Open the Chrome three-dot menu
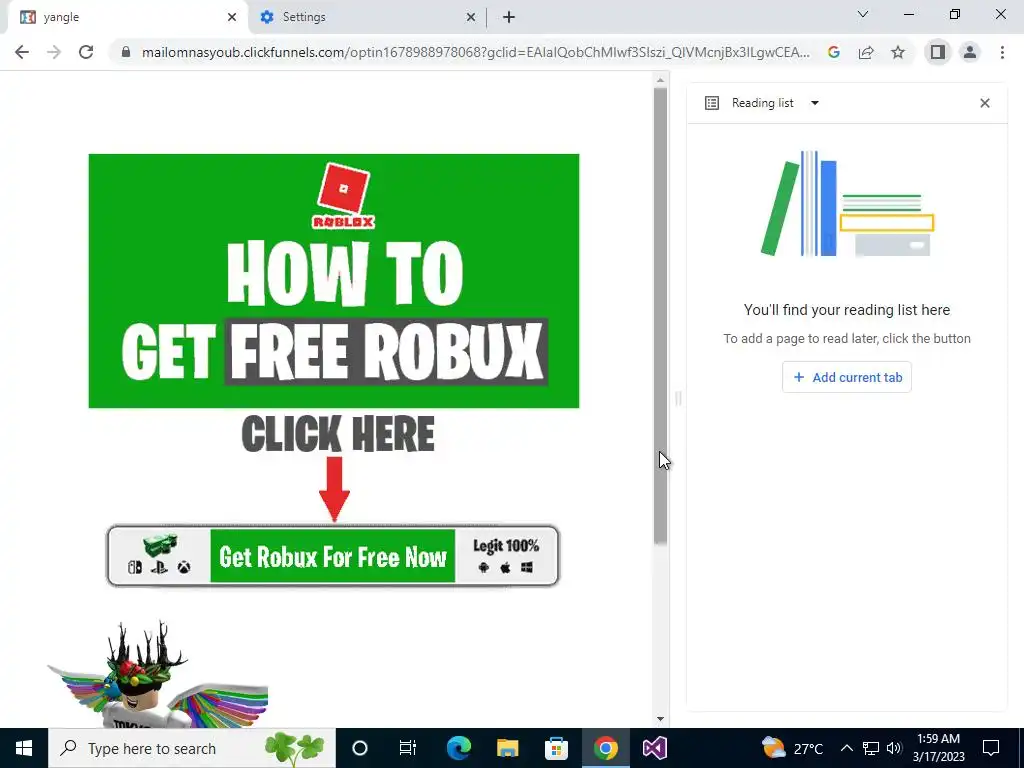 (x=1002, y=52)
